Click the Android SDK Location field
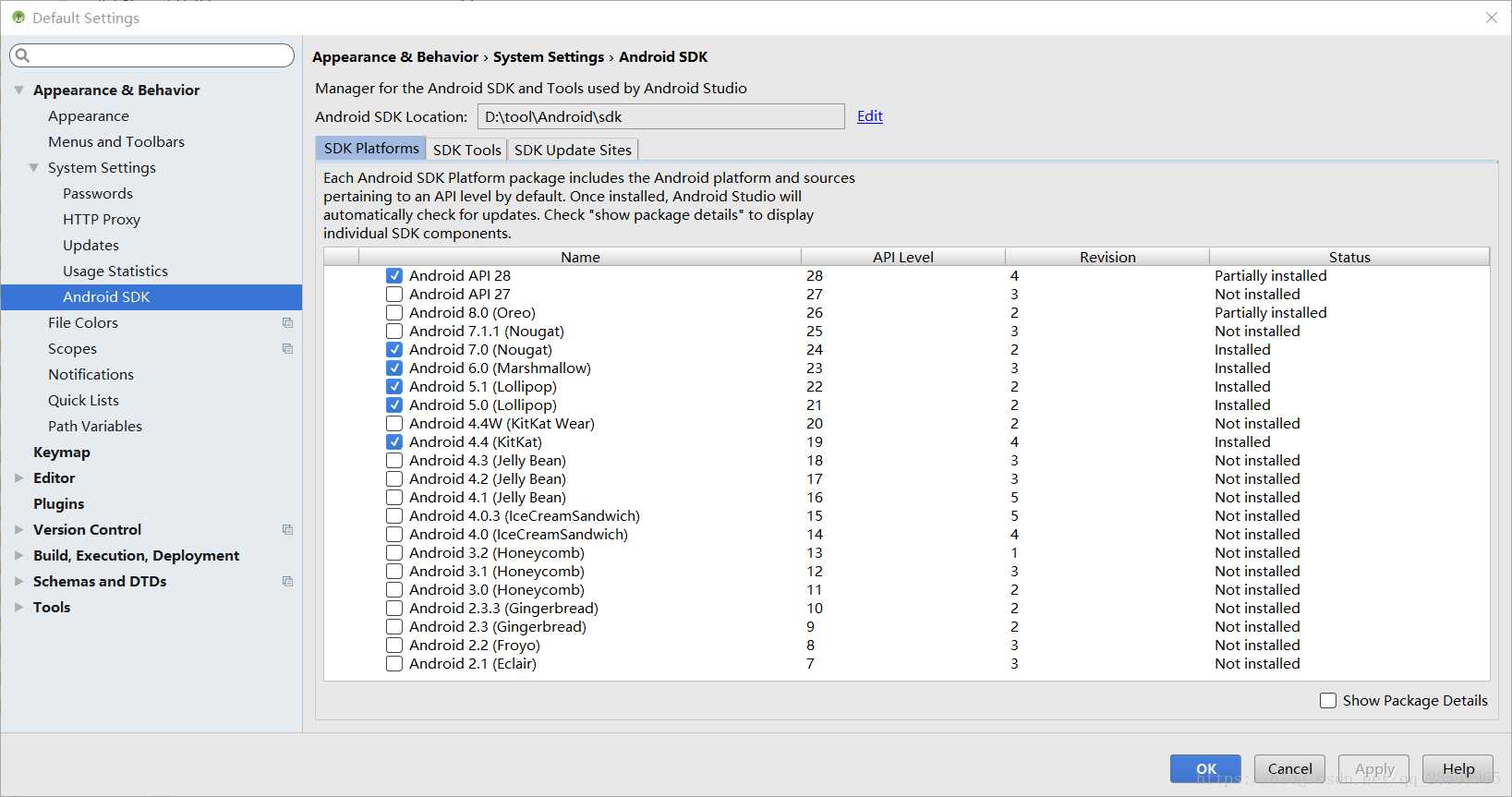 point(661,116)
